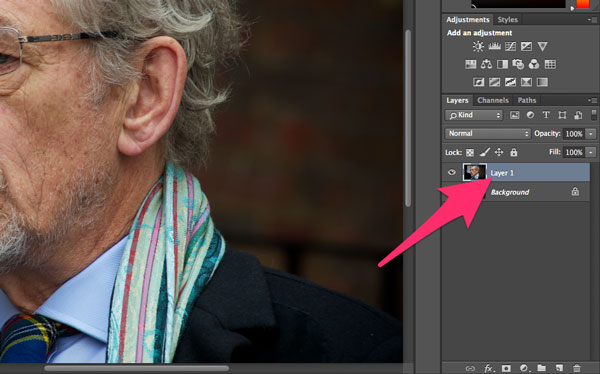600x374 pixels.
Task: Add a Brightness/Contrast adjustment
Action: pyautogui.click(x=478, y=46)
